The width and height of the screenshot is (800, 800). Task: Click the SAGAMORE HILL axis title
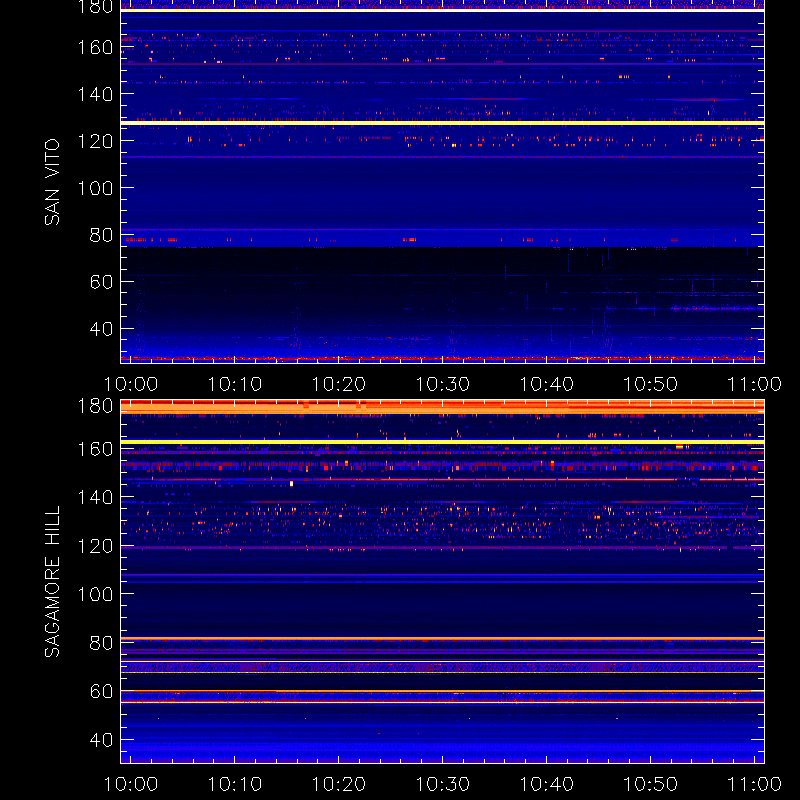(x=52, y=582)
